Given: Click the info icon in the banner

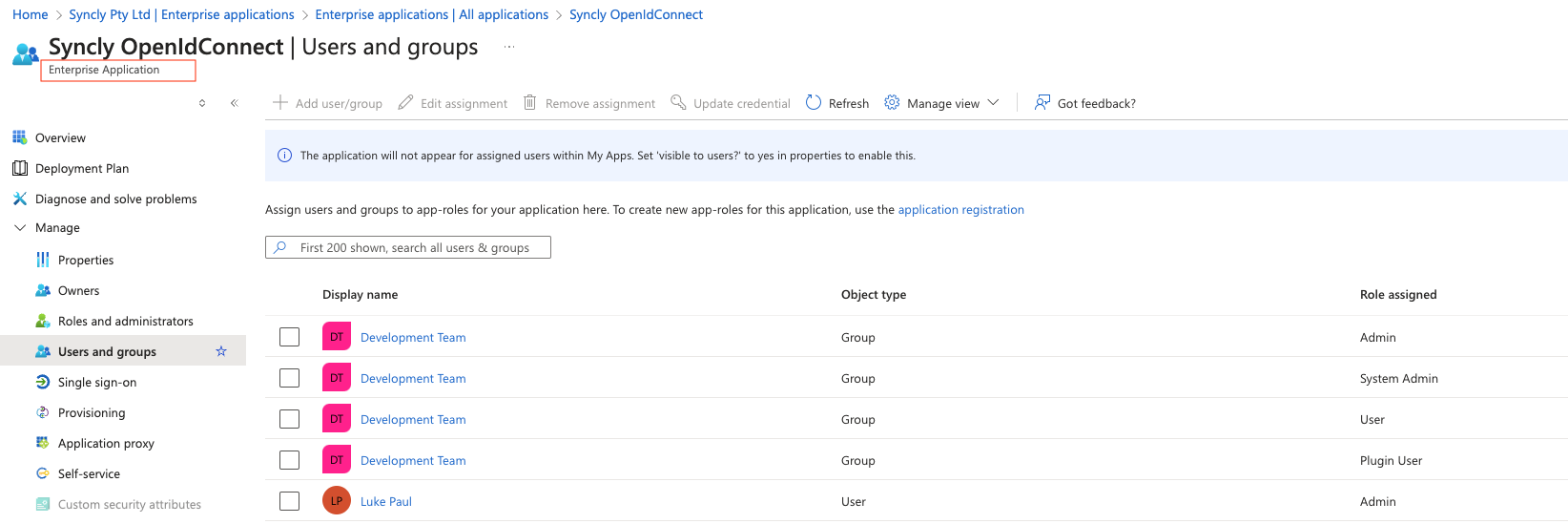Looking at the screenshot, I should tap(284, 156).
